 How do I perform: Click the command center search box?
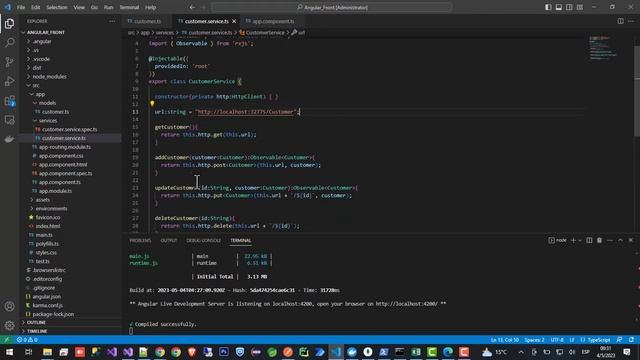[331, 7]
